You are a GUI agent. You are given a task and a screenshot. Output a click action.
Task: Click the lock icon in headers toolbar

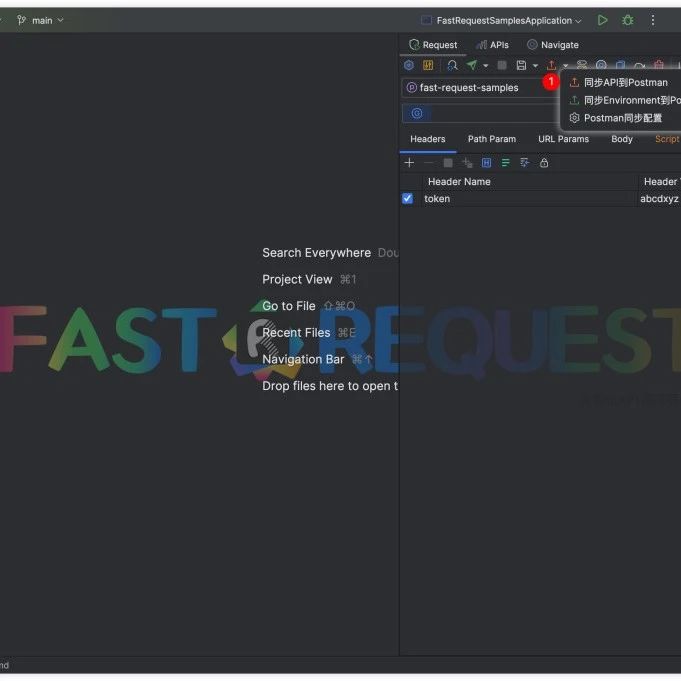[x=544, y=163]
